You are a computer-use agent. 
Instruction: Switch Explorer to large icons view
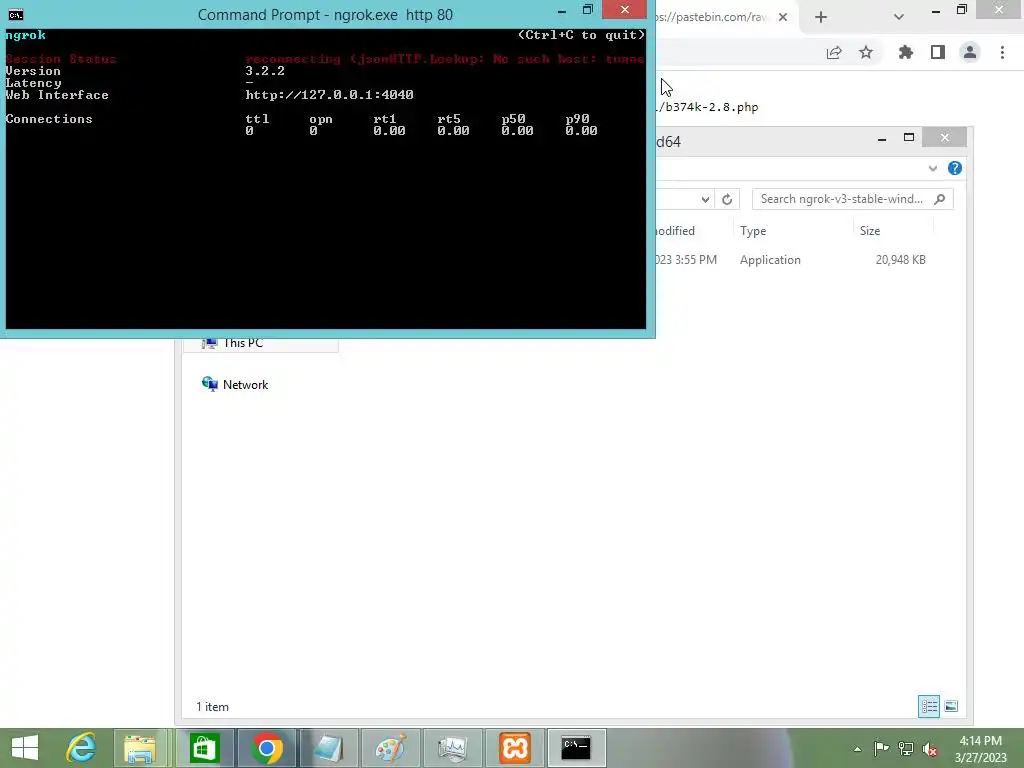[951, 707]
